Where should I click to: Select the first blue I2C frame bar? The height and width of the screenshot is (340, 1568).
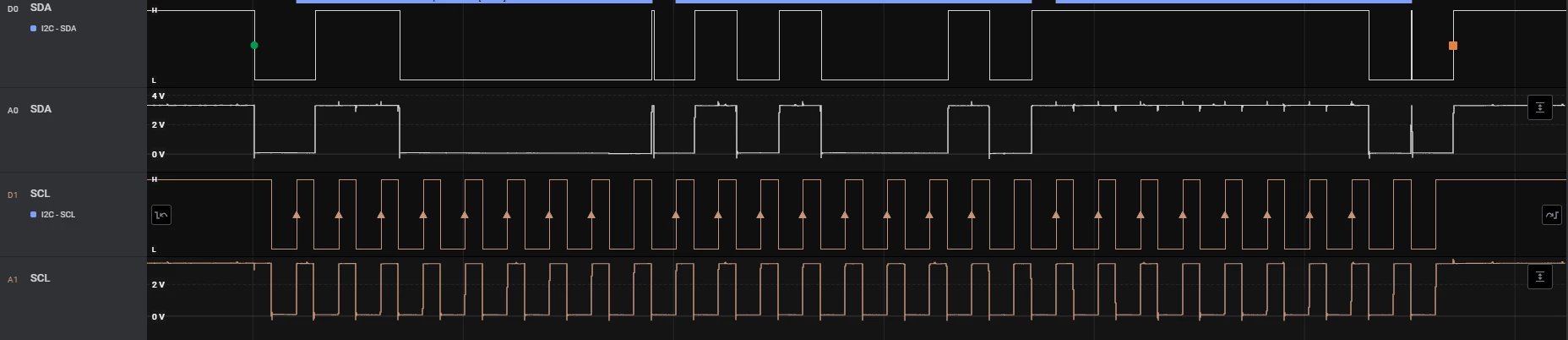coord(474,2)
